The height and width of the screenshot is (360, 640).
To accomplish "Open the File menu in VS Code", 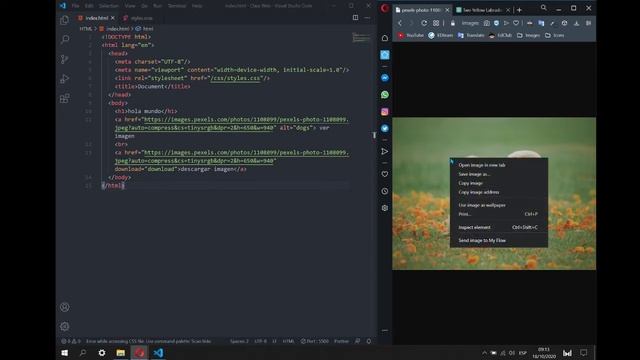I will pos(76,6).
